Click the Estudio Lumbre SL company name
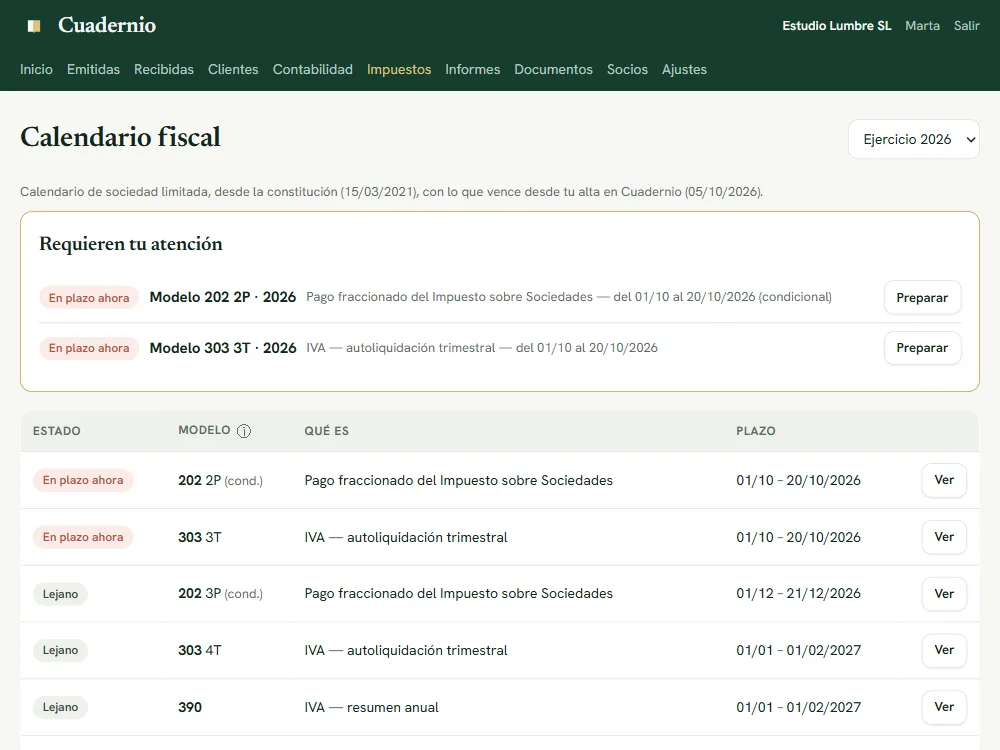This screenshot has height=750, width=1000. tap(837, 26)
